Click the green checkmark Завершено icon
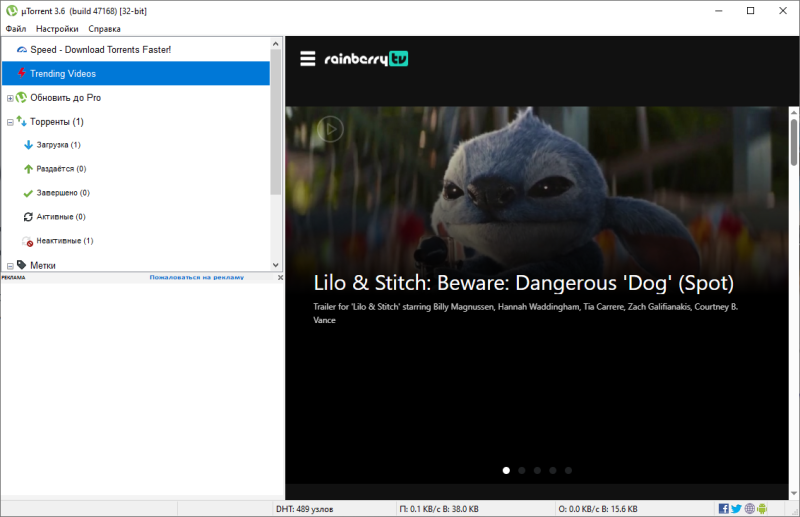Screen dimensions: 800x517 pos(29,193)
